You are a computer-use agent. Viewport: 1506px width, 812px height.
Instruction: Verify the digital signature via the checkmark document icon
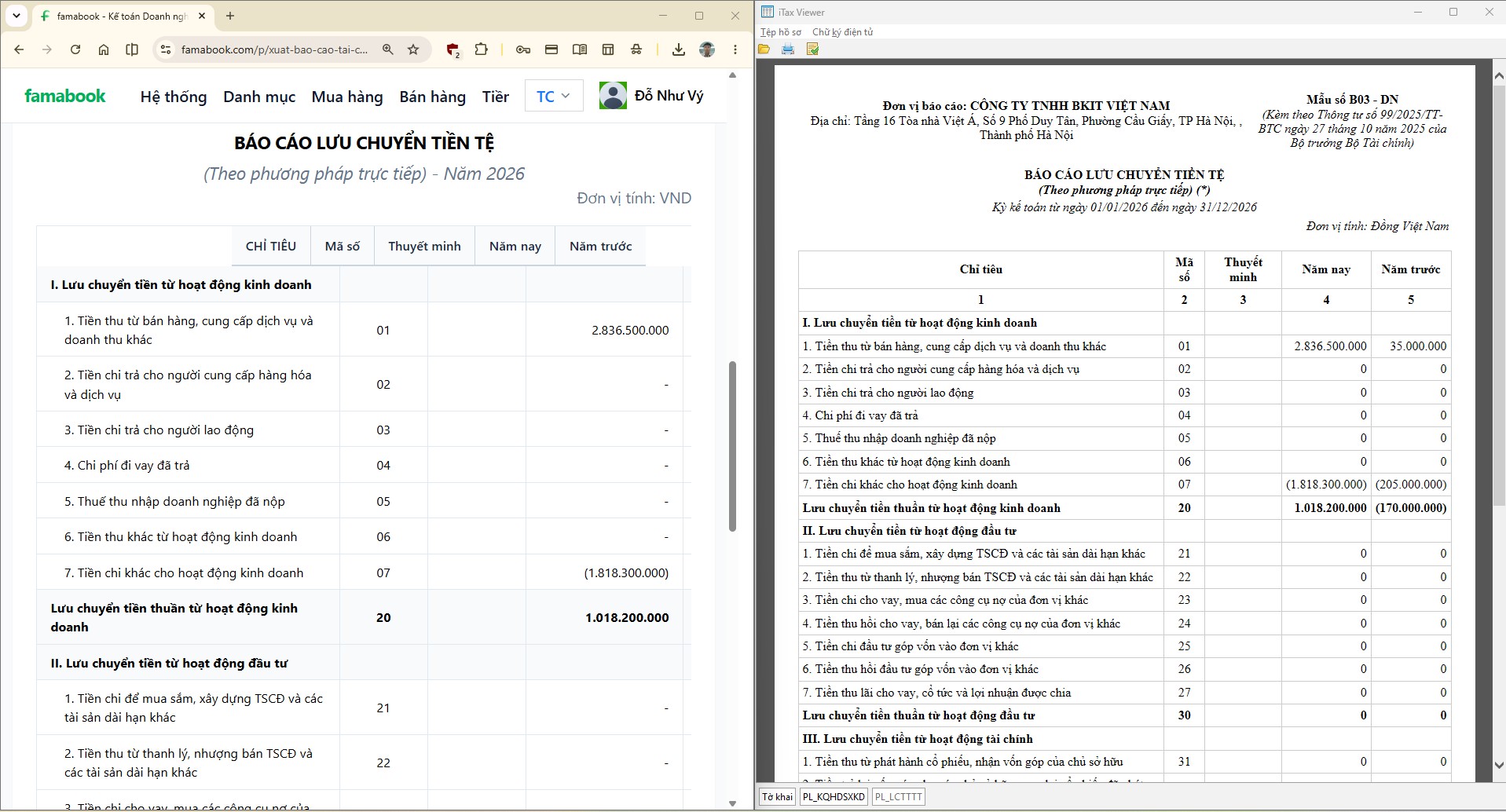click(x=812, y=49)
